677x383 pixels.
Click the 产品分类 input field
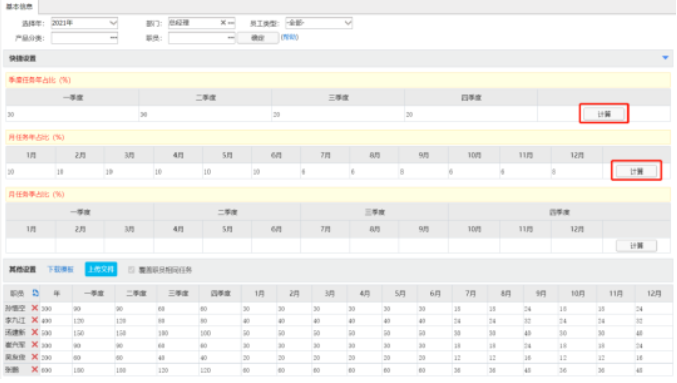point(84,38)
